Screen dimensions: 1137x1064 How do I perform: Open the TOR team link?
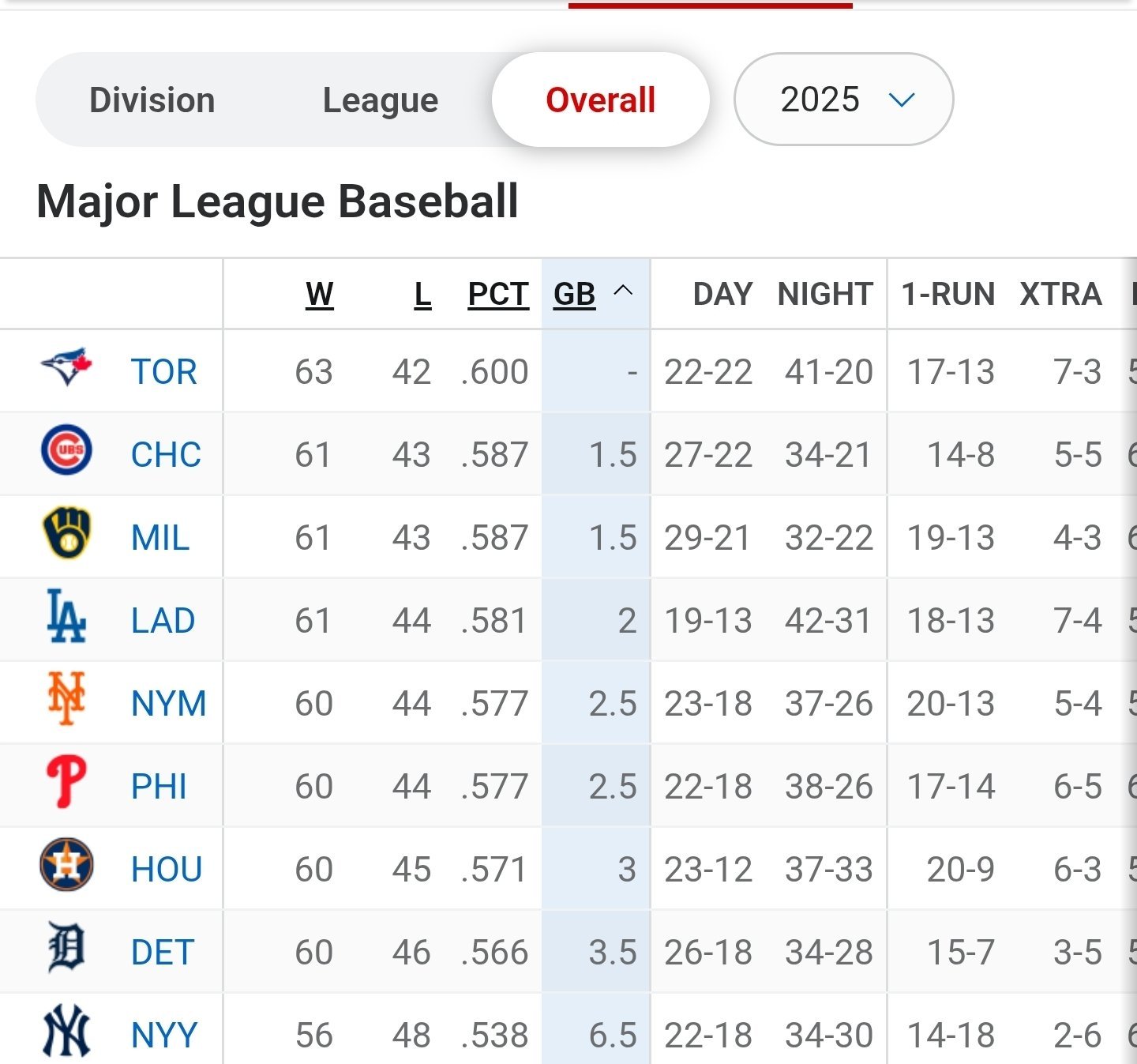[x=164, y=371]
